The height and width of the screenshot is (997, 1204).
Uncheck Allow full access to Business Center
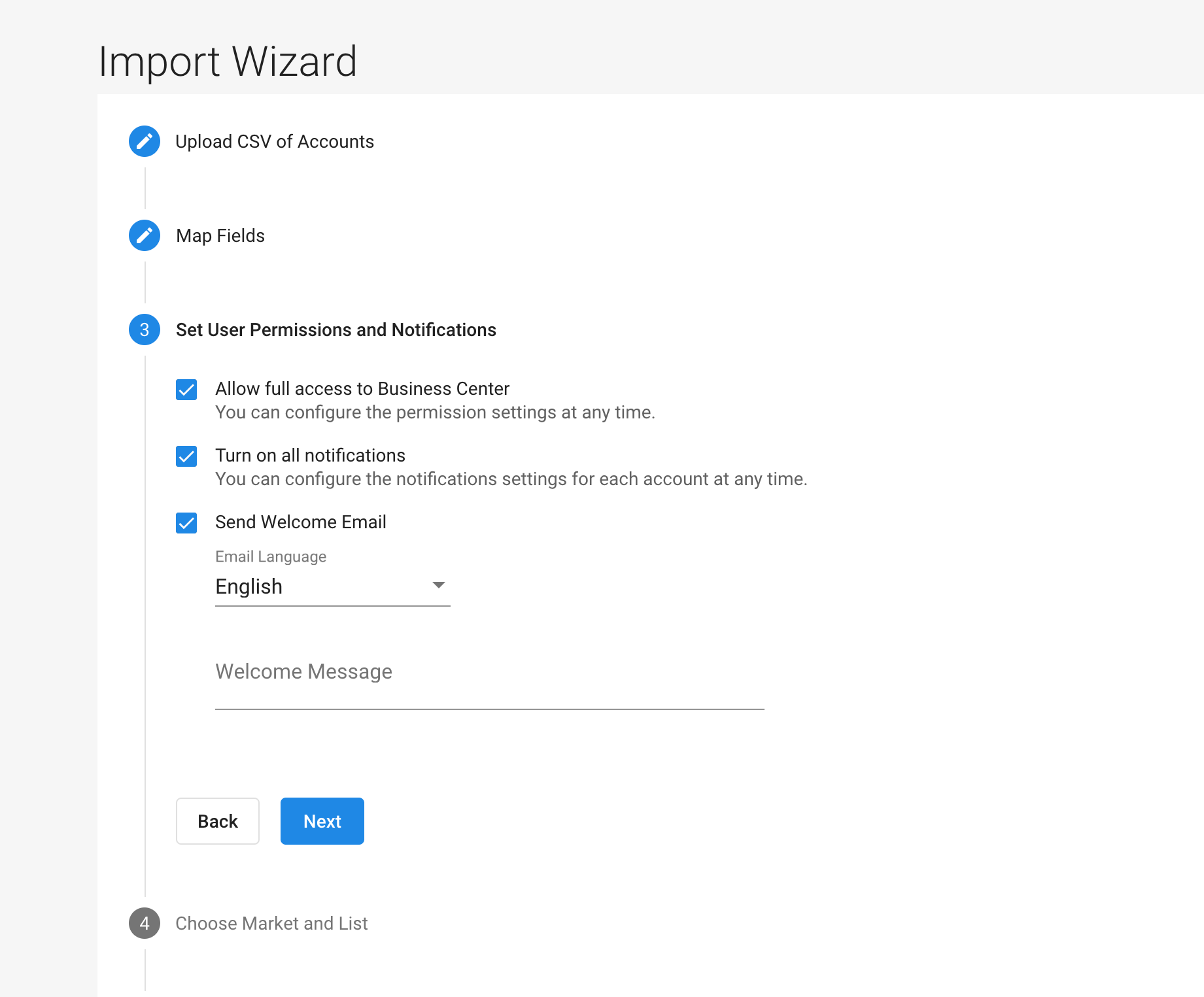186,390
